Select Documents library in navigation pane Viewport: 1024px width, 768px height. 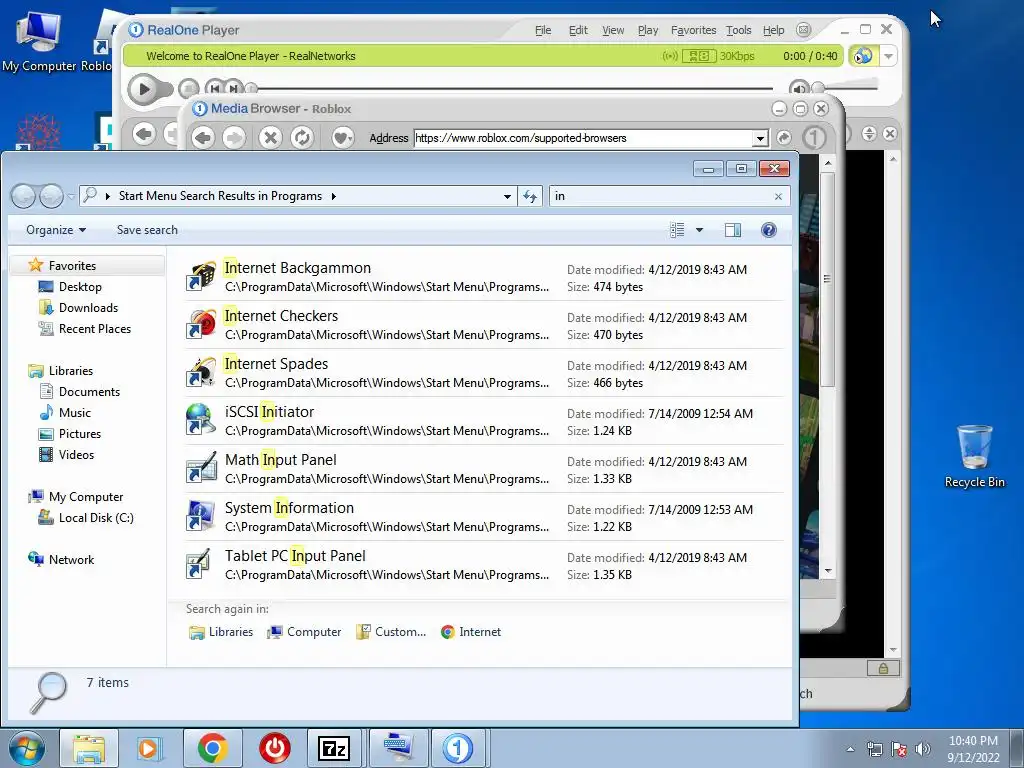click(x=89, y=392)
